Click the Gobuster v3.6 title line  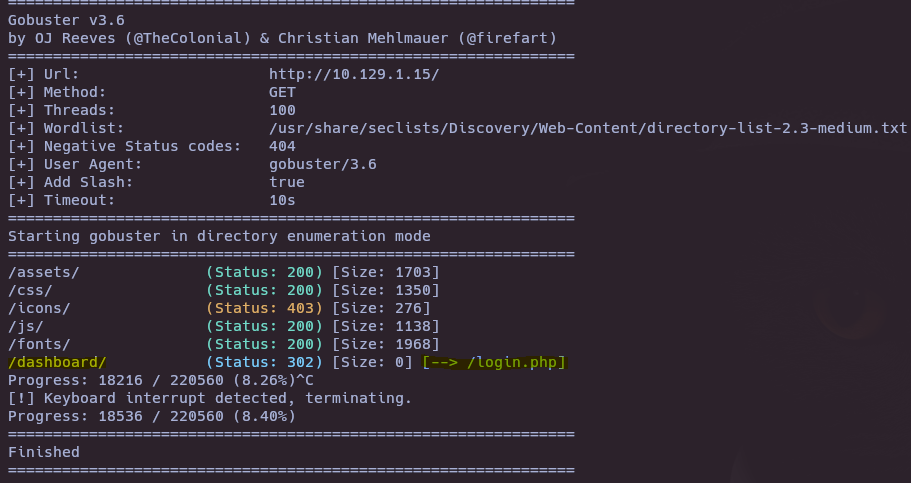(x=66, y=20)
